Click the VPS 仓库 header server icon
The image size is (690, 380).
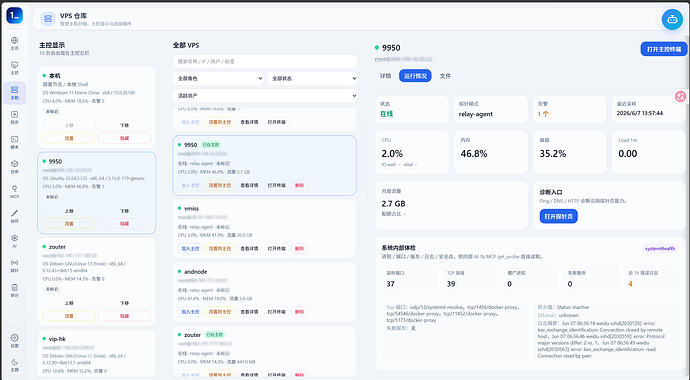point(48,18)
